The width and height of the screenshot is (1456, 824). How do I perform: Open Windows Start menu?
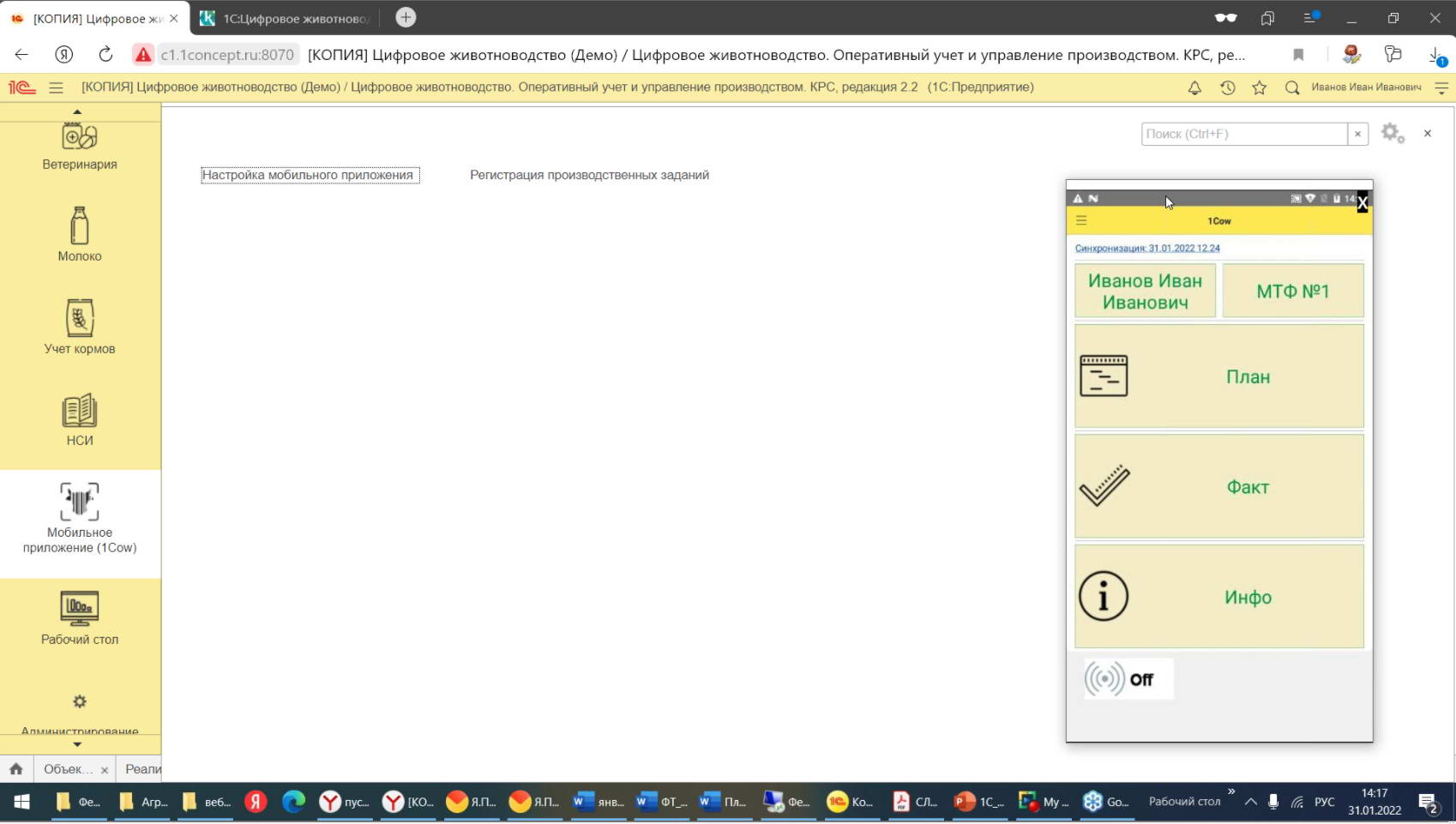22,802
